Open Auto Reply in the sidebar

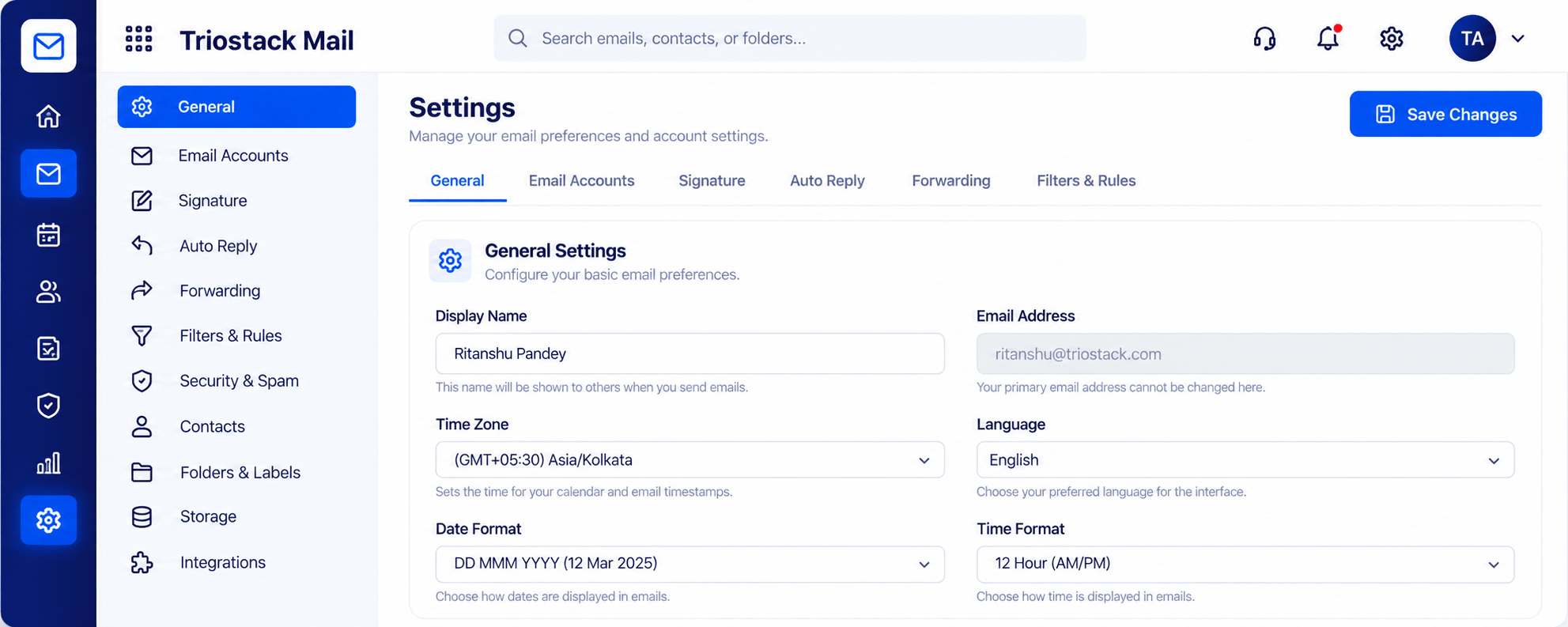(x=236, y=246)
